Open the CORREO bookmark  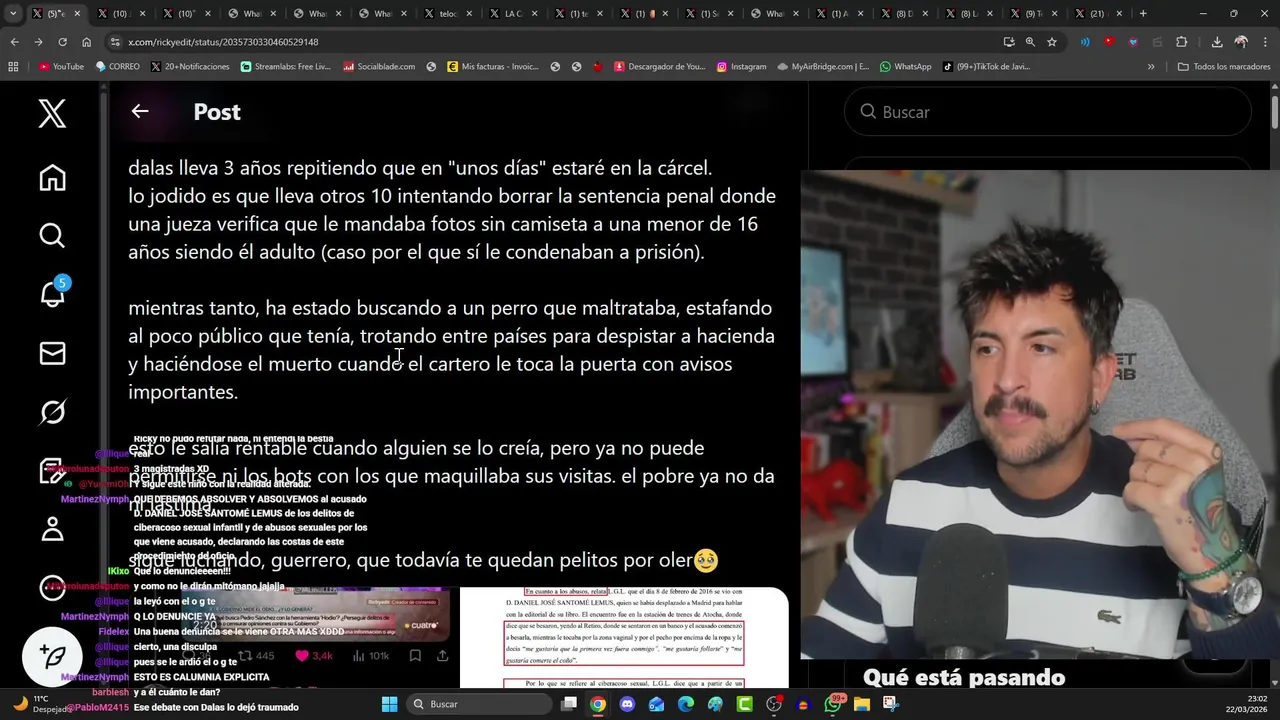117,67
